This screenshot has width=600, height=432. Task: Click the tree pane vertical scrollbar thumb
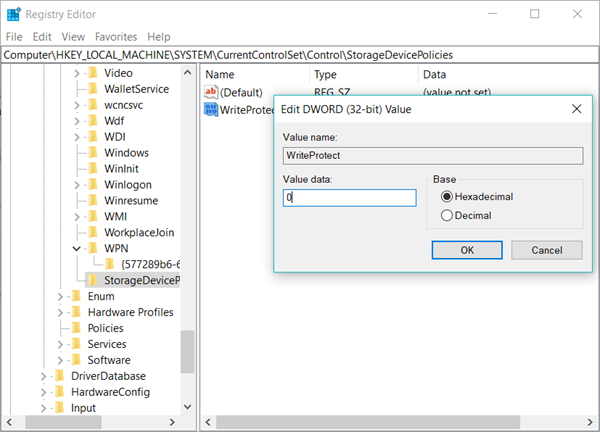(187, 350)
